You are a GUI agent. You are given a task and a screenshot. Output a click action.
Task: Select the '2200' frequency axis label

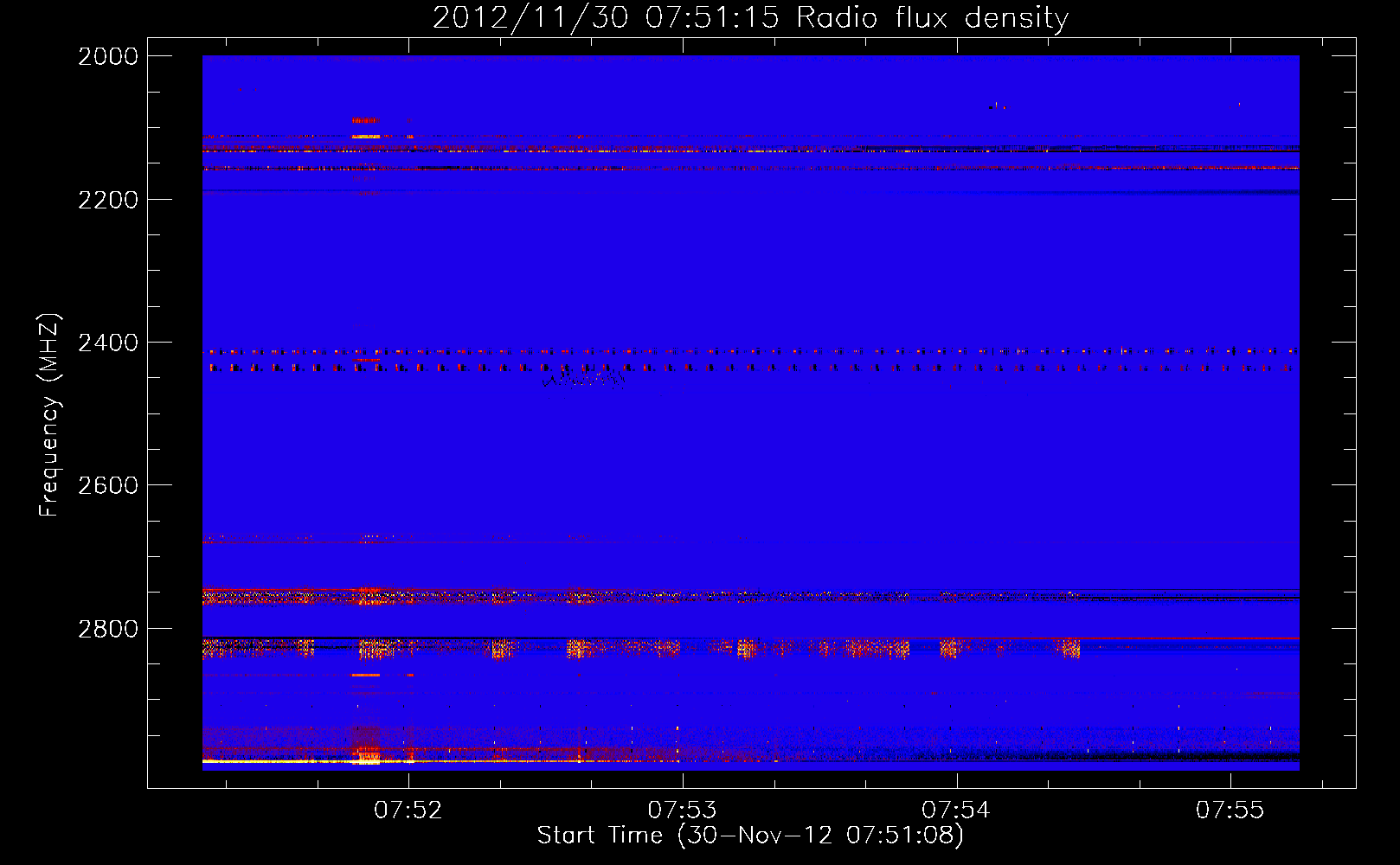click(108, 200)
